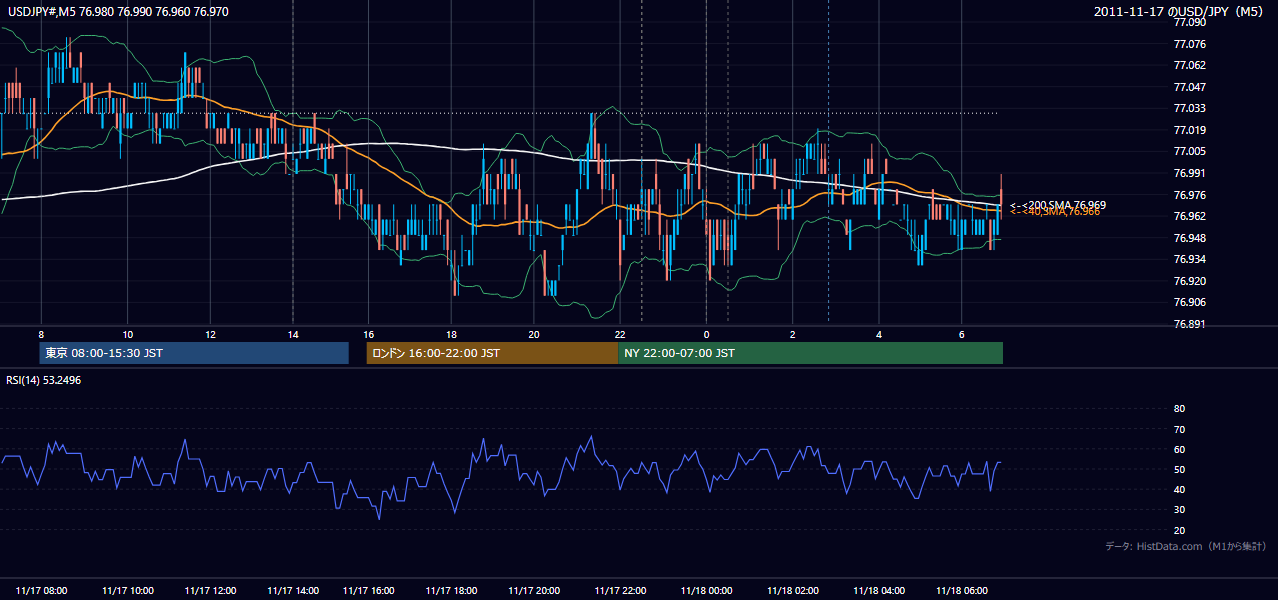Click the RSI scale value 80
Screen dimensions: 1278x600
[x=1179, y=409]
